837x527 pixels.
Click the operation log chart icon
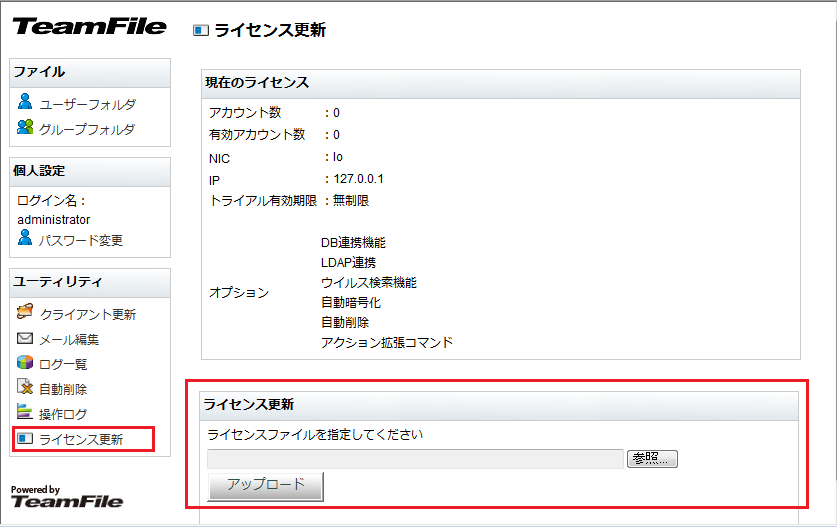pos(26,413)
